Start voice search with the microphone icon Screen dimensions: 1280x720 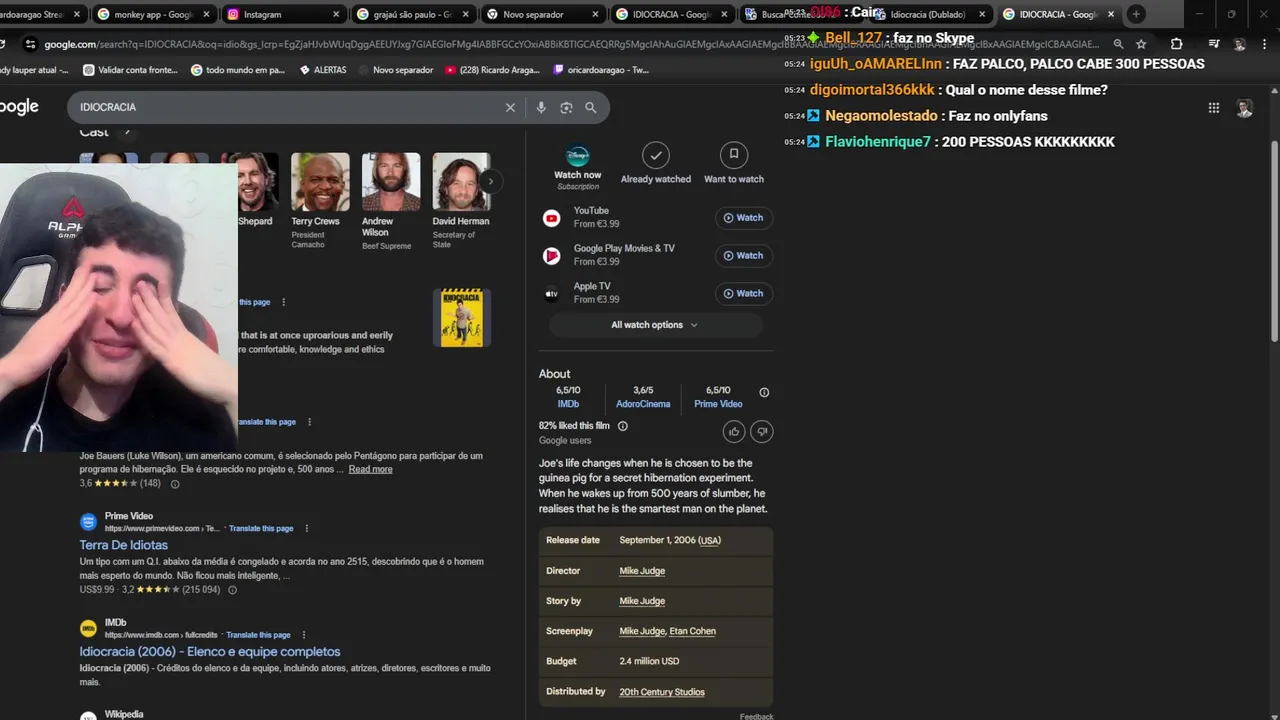click(x=541, y=107)
